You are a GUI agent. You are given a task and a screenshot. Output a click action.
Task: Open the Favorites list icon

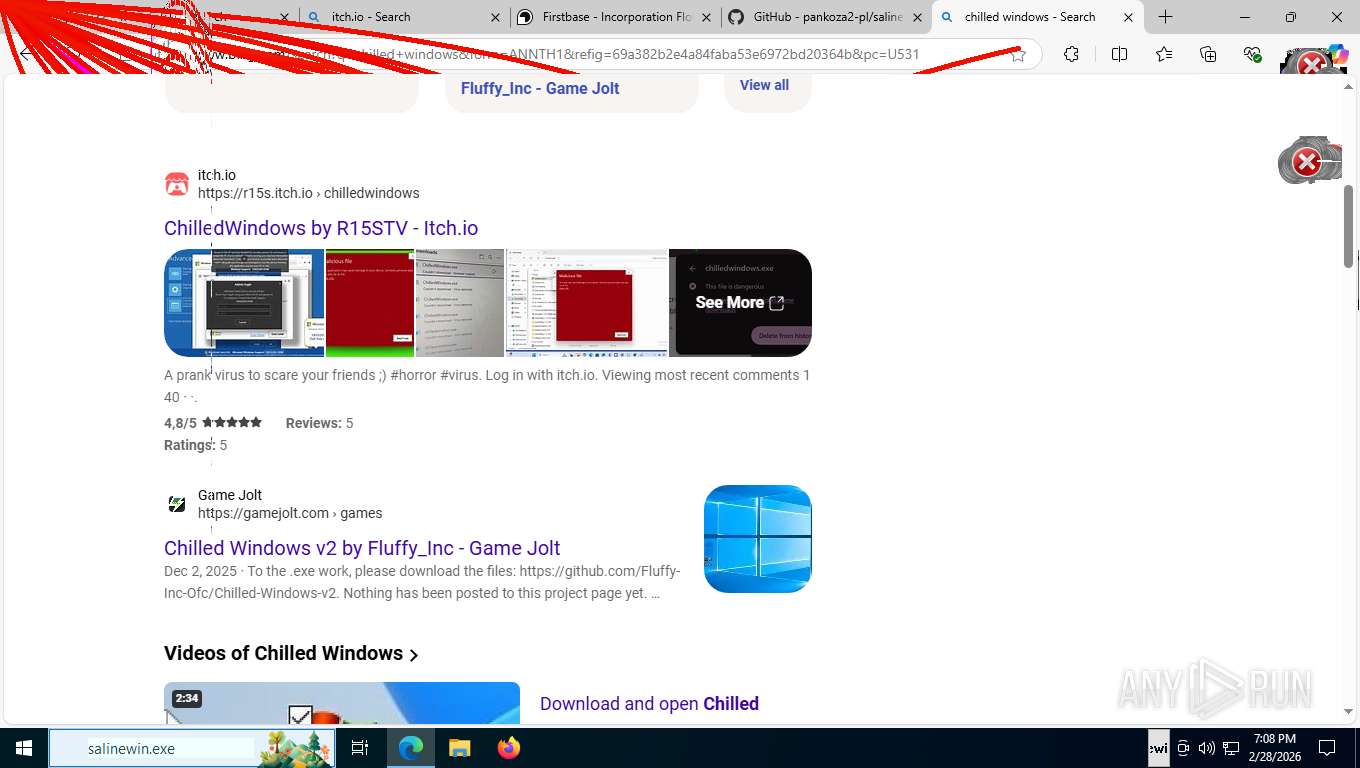(1164, 54)
